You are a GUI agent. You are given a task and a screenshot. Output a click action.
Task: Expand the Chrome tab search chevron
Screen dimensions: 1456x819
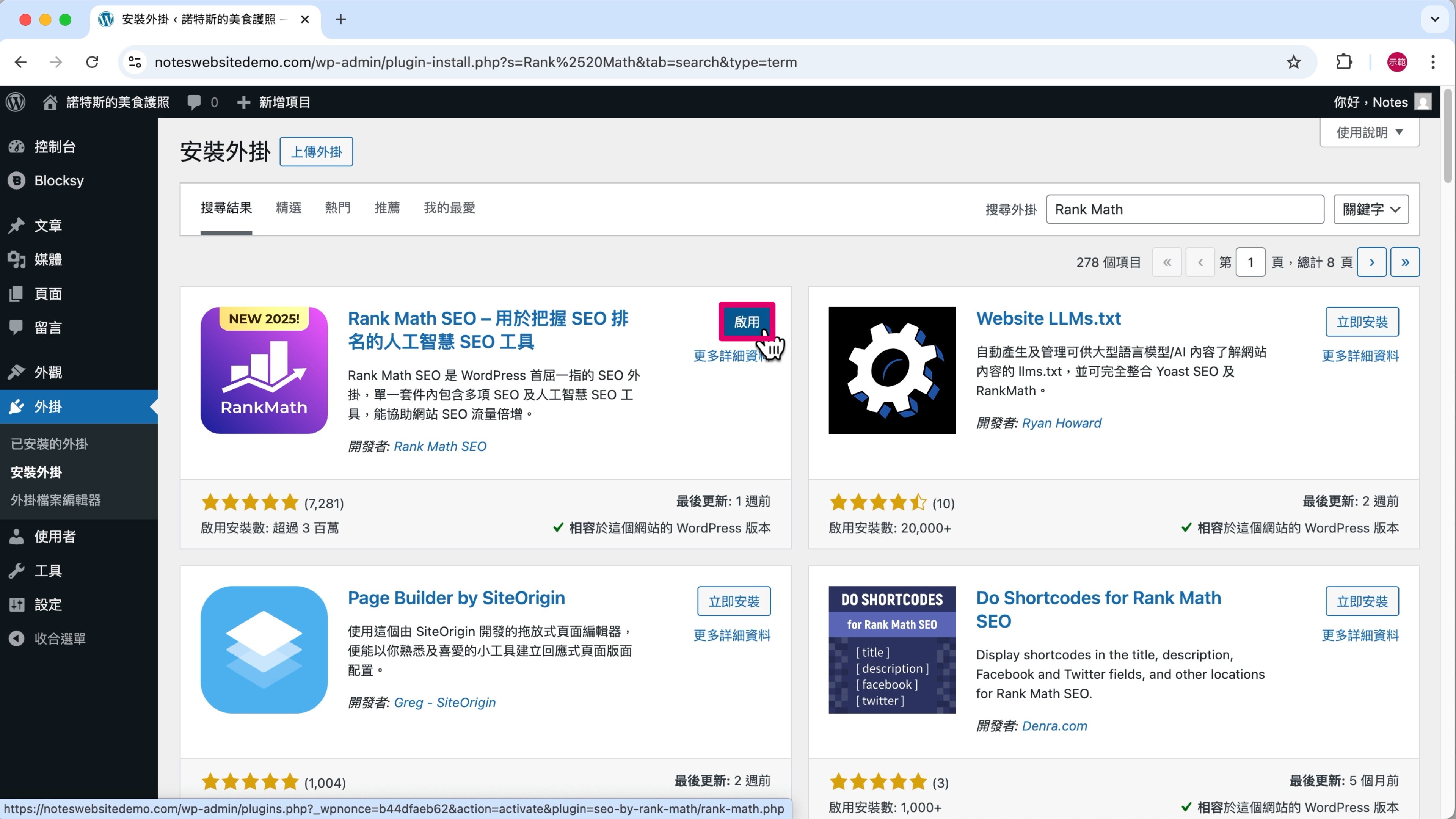(1434, 19)
